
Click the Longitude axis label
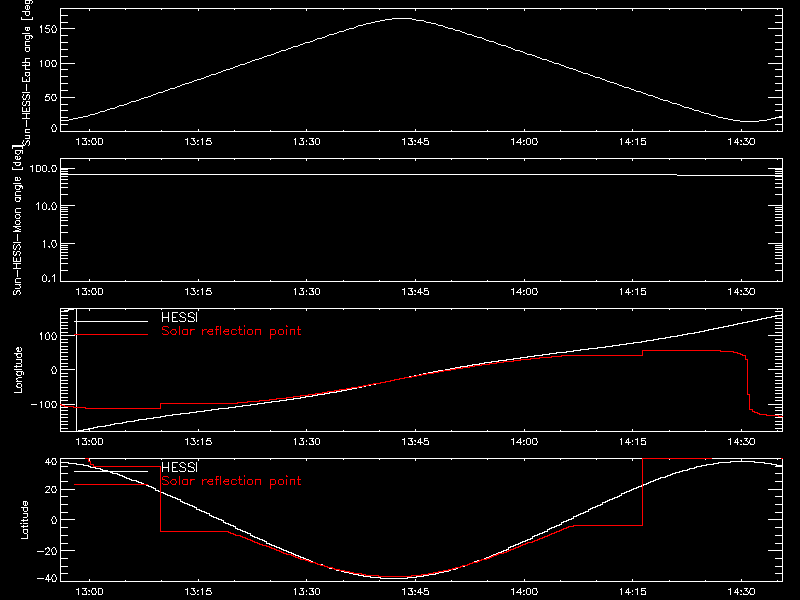18,370
